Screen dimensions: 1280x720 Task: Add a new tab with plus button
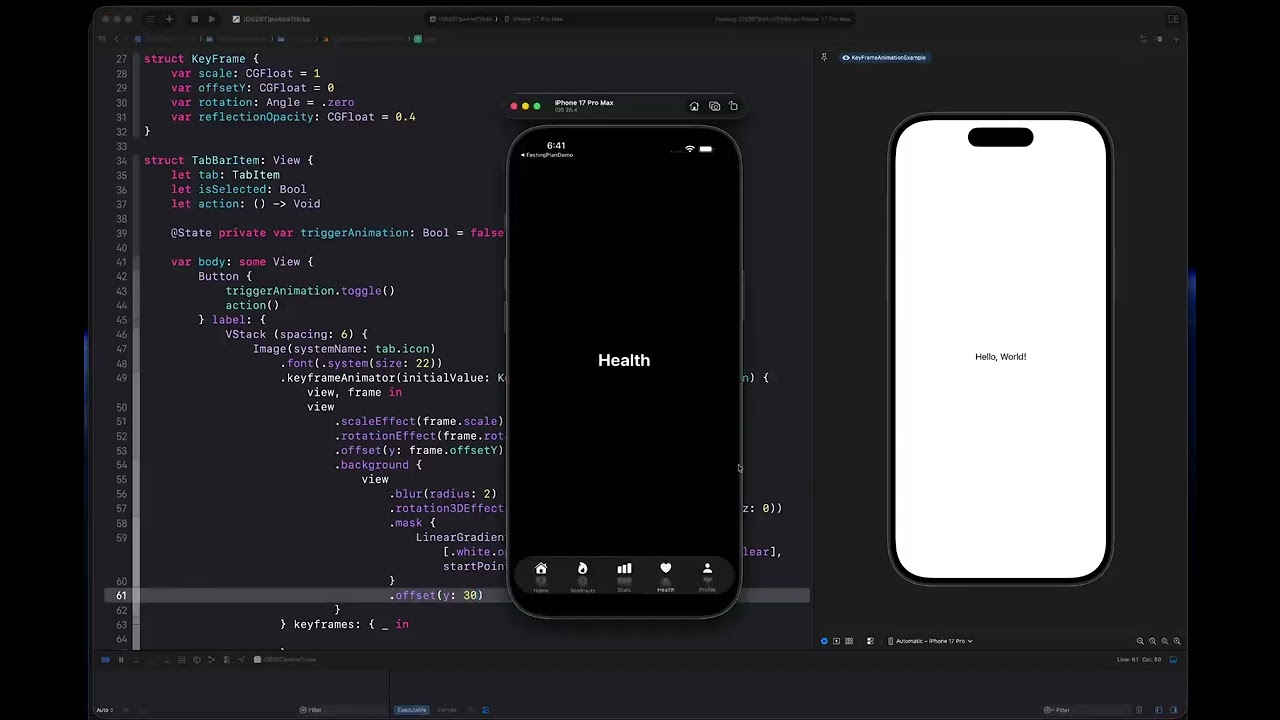(169, 19)
